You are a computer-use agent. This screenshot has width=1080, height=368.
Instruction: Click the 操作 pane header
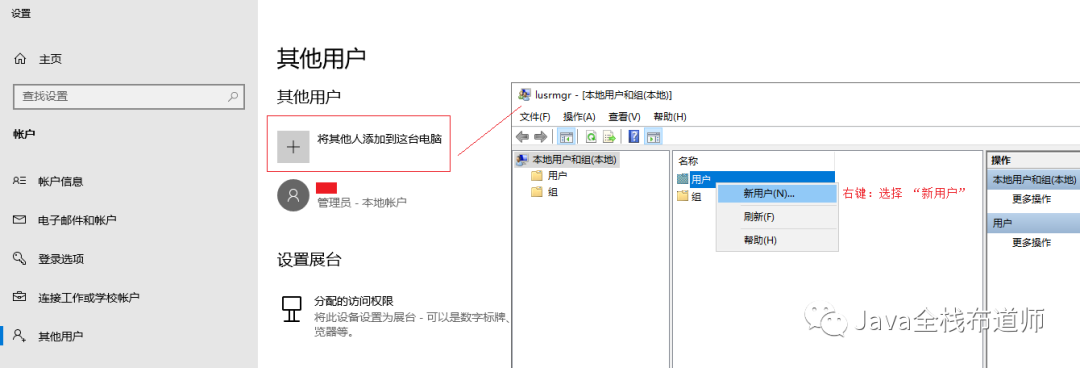click(x=1033, y=160)
